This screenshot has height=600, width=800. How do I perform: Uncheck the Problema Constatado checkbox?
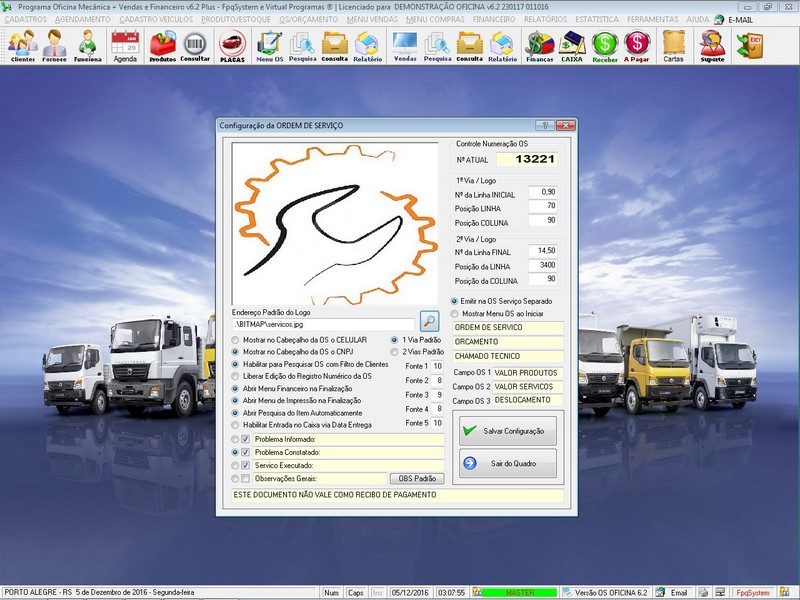coord(245,453)
